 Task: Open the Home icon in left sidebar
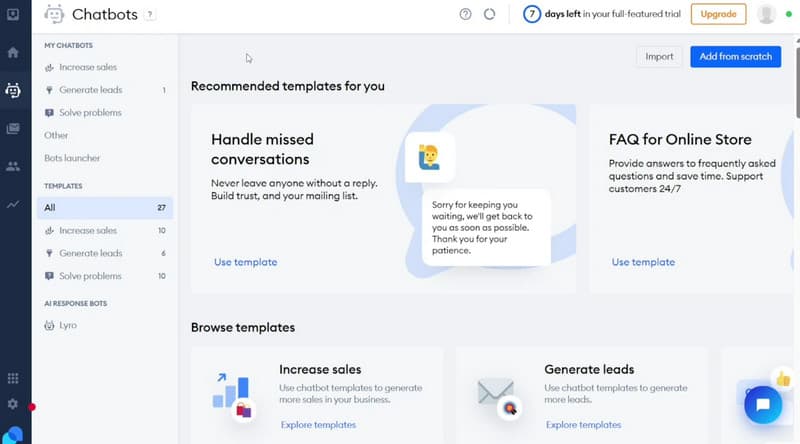13,52
